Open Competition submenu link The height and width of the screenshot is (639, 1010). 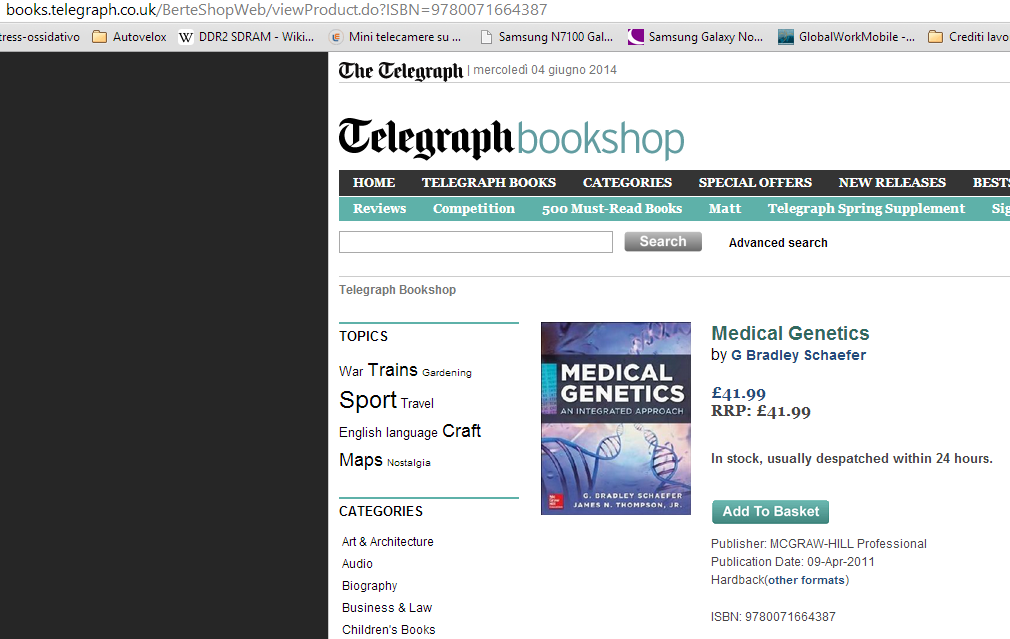pyautogui.click(x=473, y=208)
